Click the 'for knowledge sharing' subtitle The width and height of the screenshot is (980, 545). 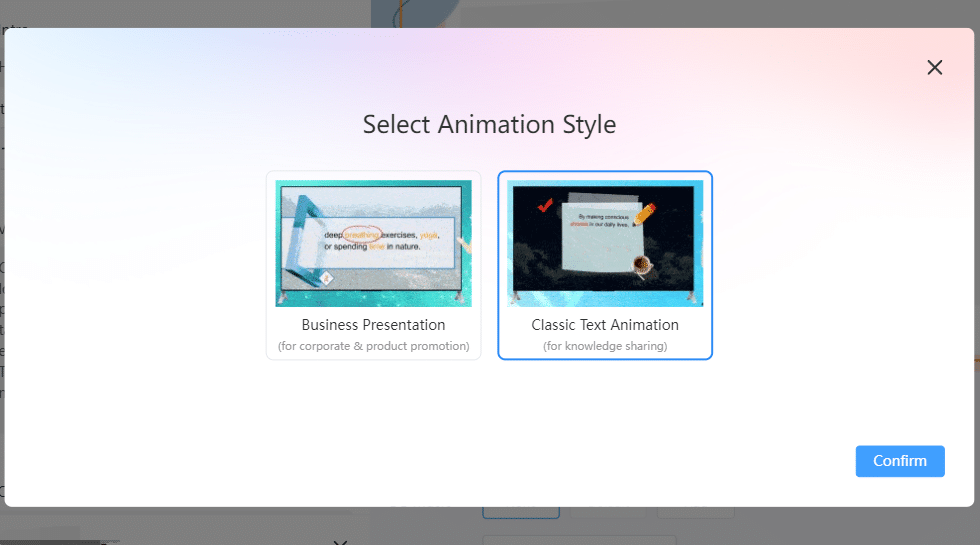[605, 346]
